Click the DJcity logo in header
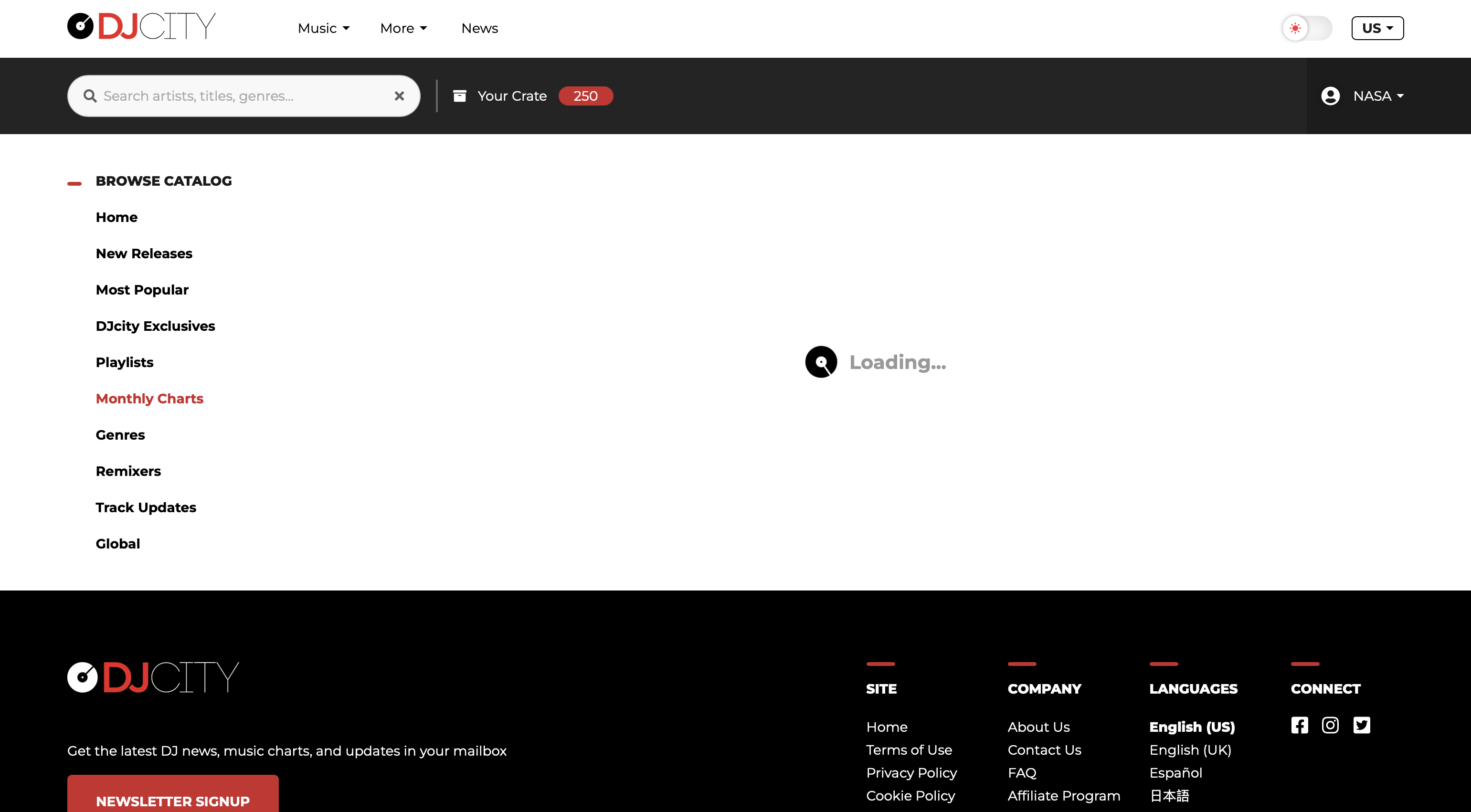Screen dimensions: 1471x812 pyautogui.click(x=141, y=26)
